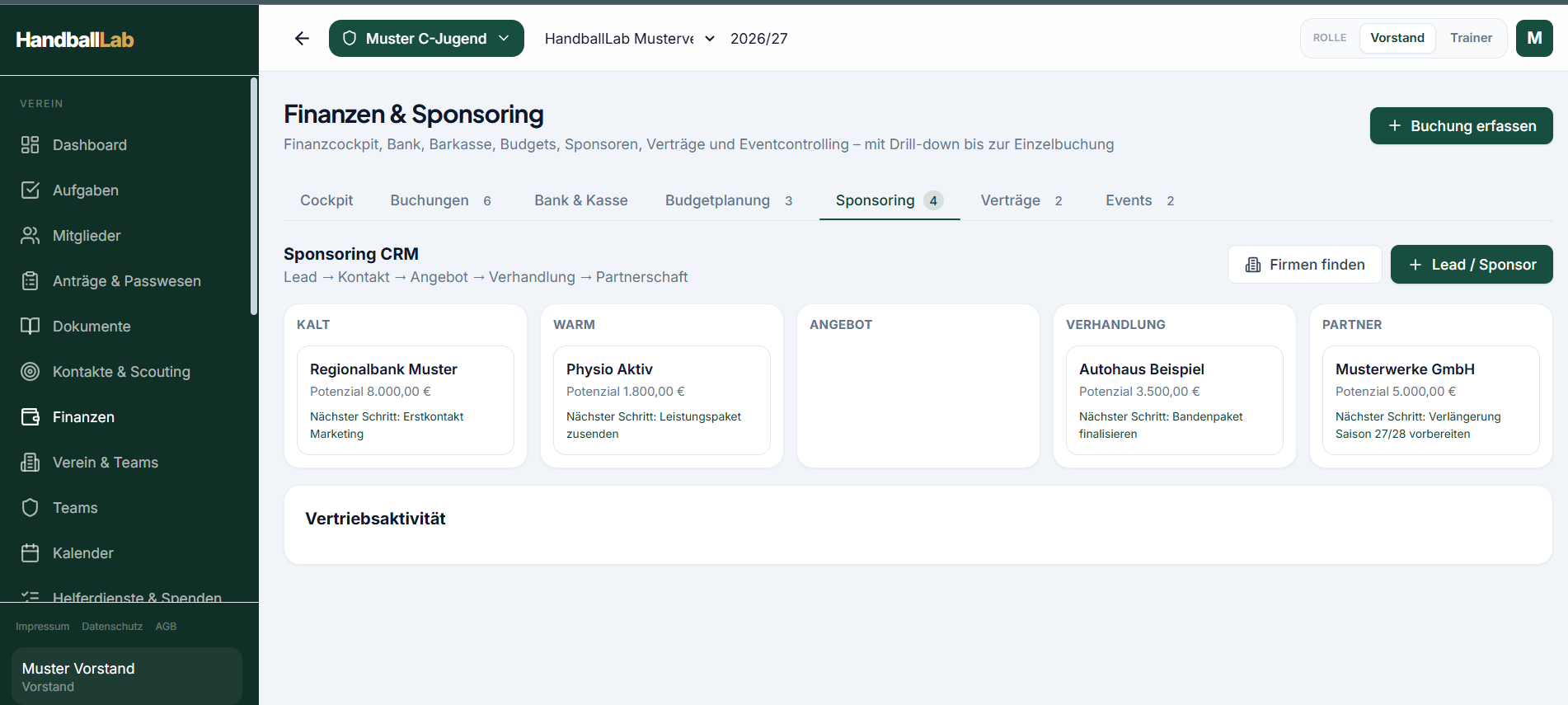Click the plus icon on Lead / Sponsor
The width and height of the screenshot is (1568, 705).
tap(1415, 265)
